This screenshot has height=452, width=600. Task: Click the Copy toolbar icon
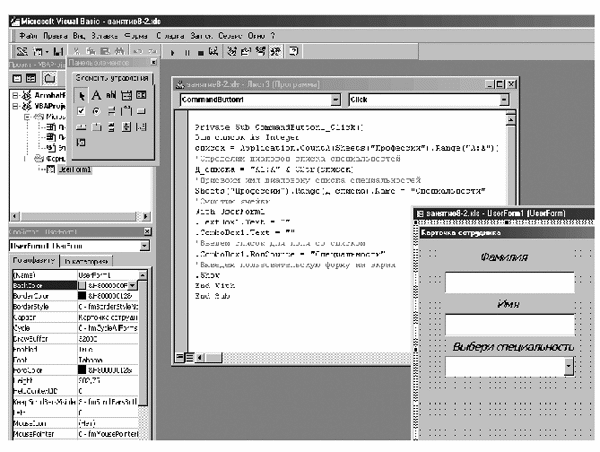[91, 51]
